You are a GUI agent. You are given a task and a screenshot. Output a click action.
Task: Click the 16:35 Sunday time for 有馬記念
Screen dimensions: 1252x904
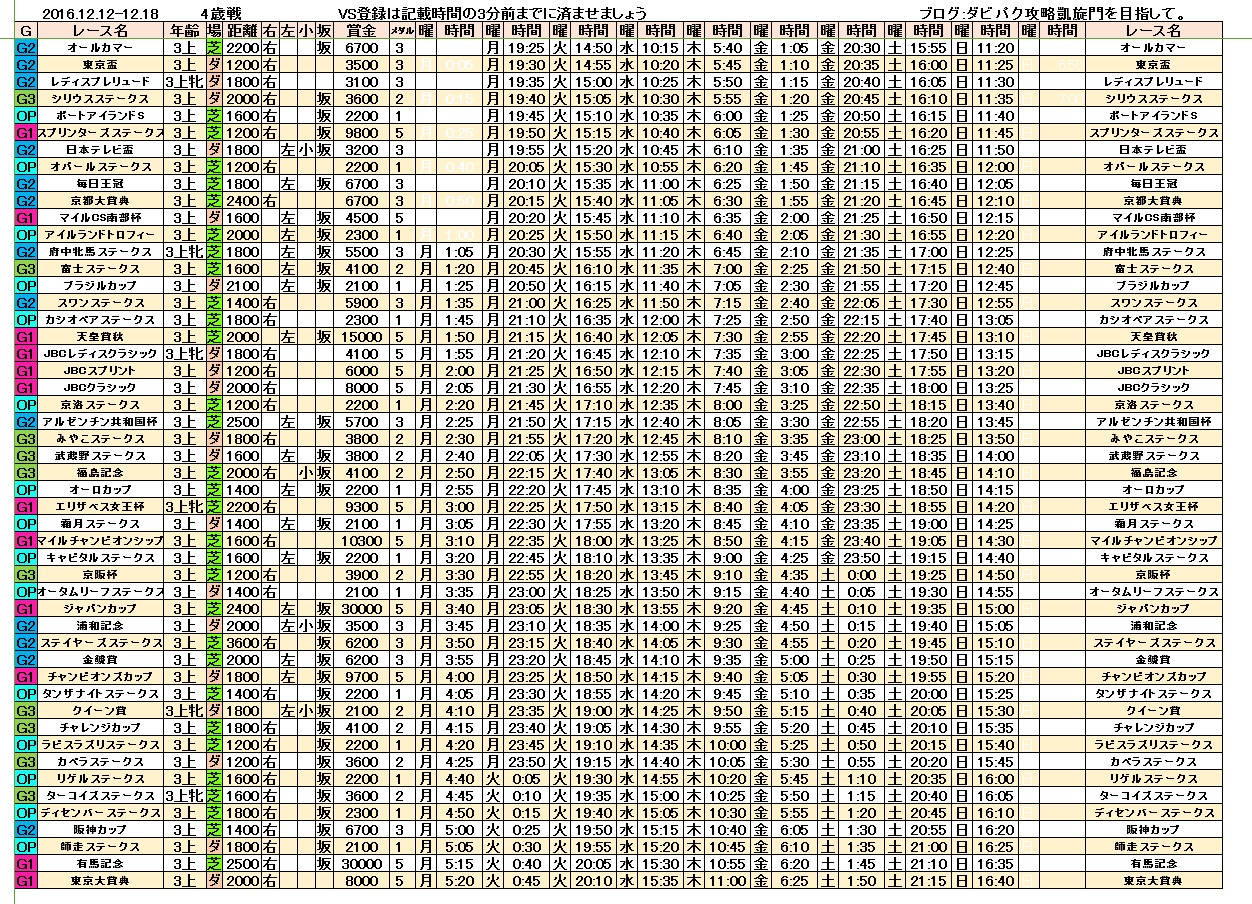pyautogui.click(x=994, y=863)
